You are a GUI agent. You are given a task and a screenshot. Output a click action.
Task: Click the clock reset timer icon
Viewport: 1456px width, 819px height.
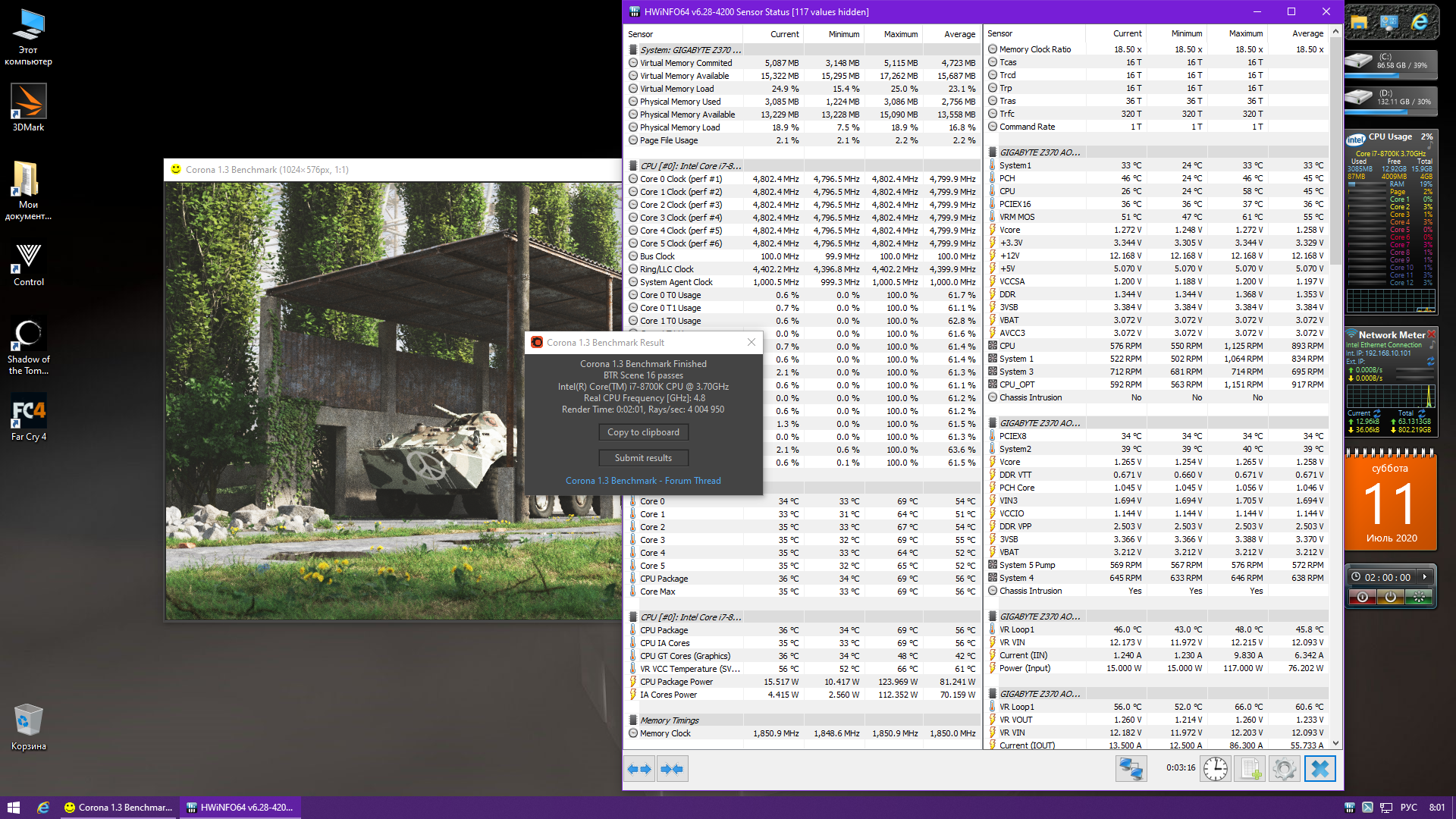[x=1216, y=769]
